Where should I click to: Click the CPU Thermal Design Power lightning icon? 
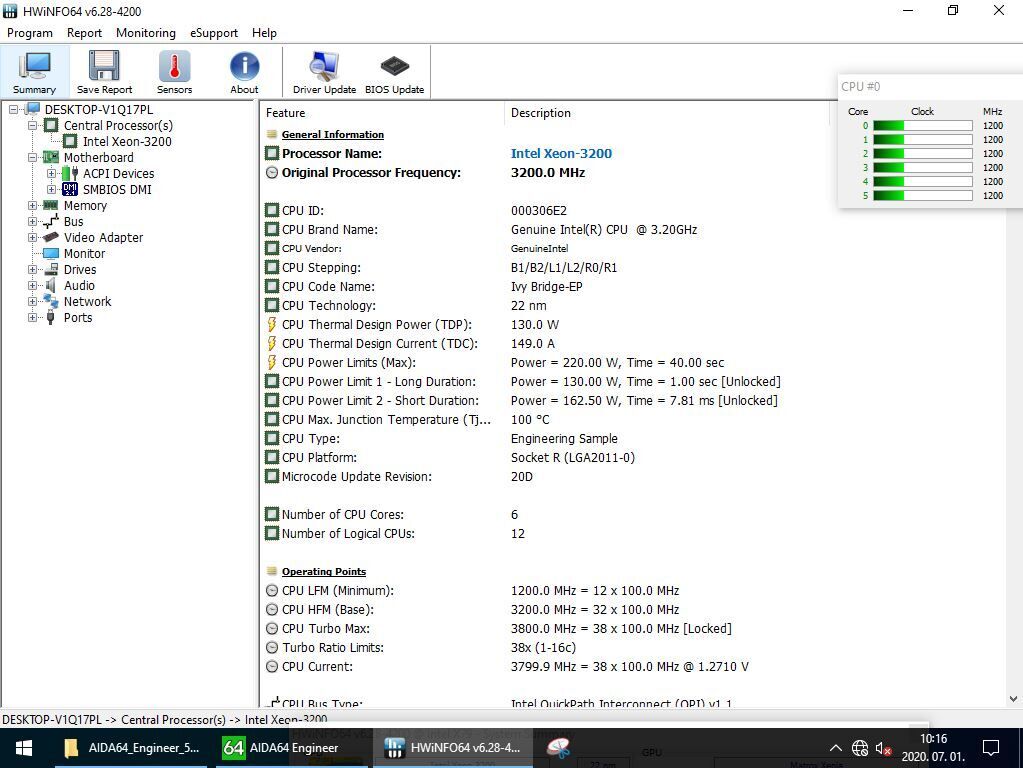click(x=272, y=324)
